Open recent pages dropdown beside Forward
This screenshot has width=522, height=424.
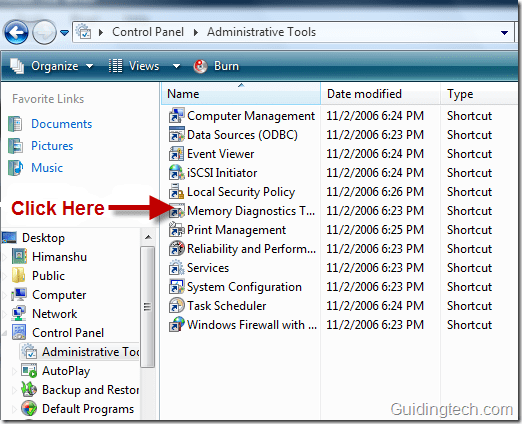pyautogui.click(x=64, y=33)
